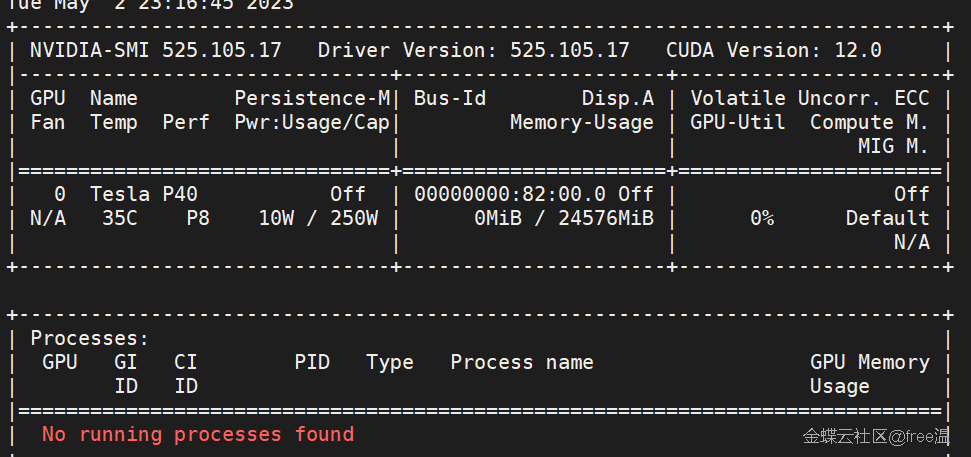
Task: Click the Processes section heading
Action: (x=90, y=339)
